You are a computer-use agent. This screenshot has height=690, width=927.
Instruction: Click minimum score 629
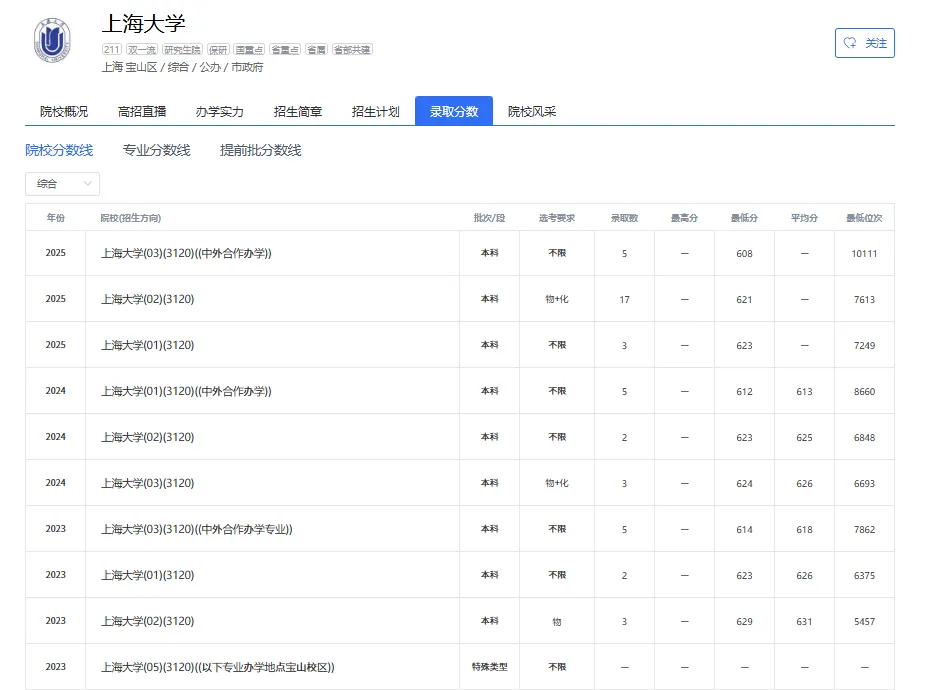pyautogui.click(x=744, y=621)
